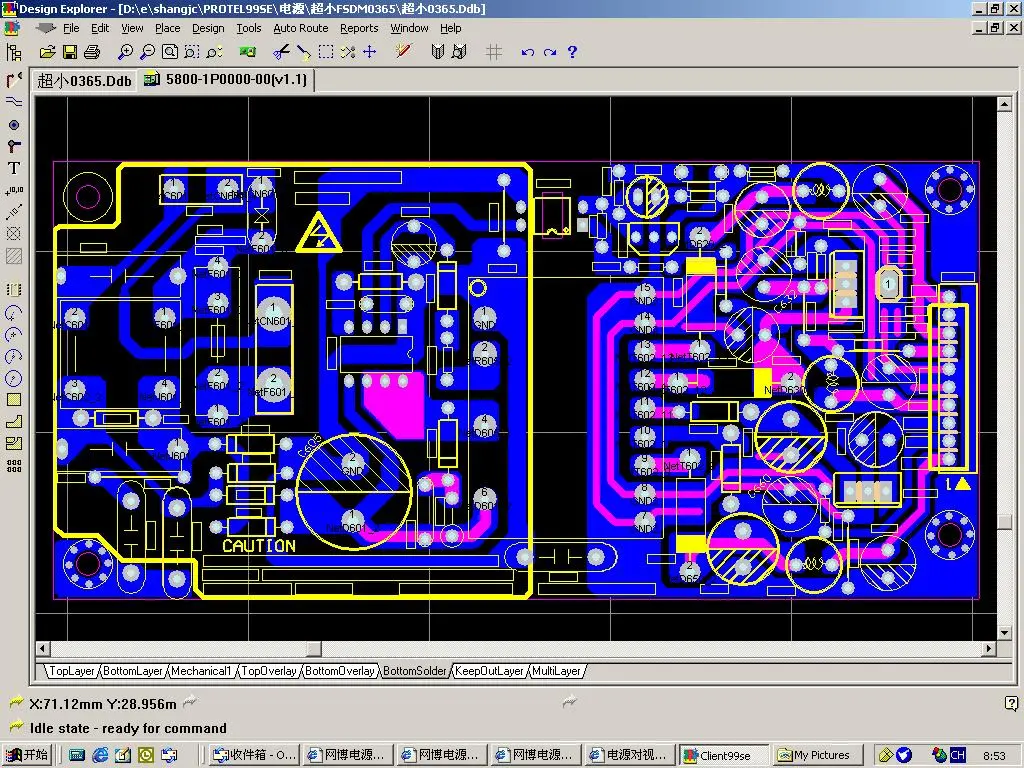Open the Auto Route menu
Screen dimensions: 1024x768
pos(300,28)
